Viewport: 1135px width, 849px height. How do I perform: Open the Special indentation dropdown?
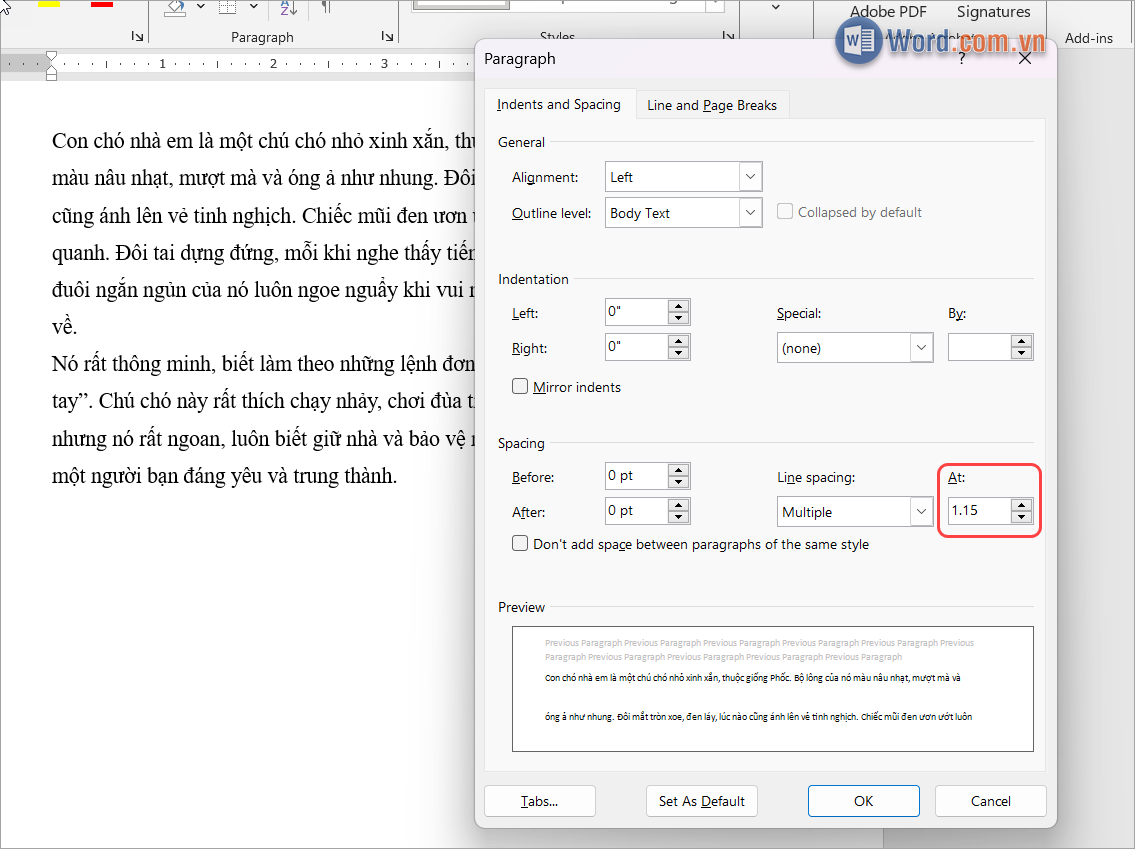tap(921, 348)
